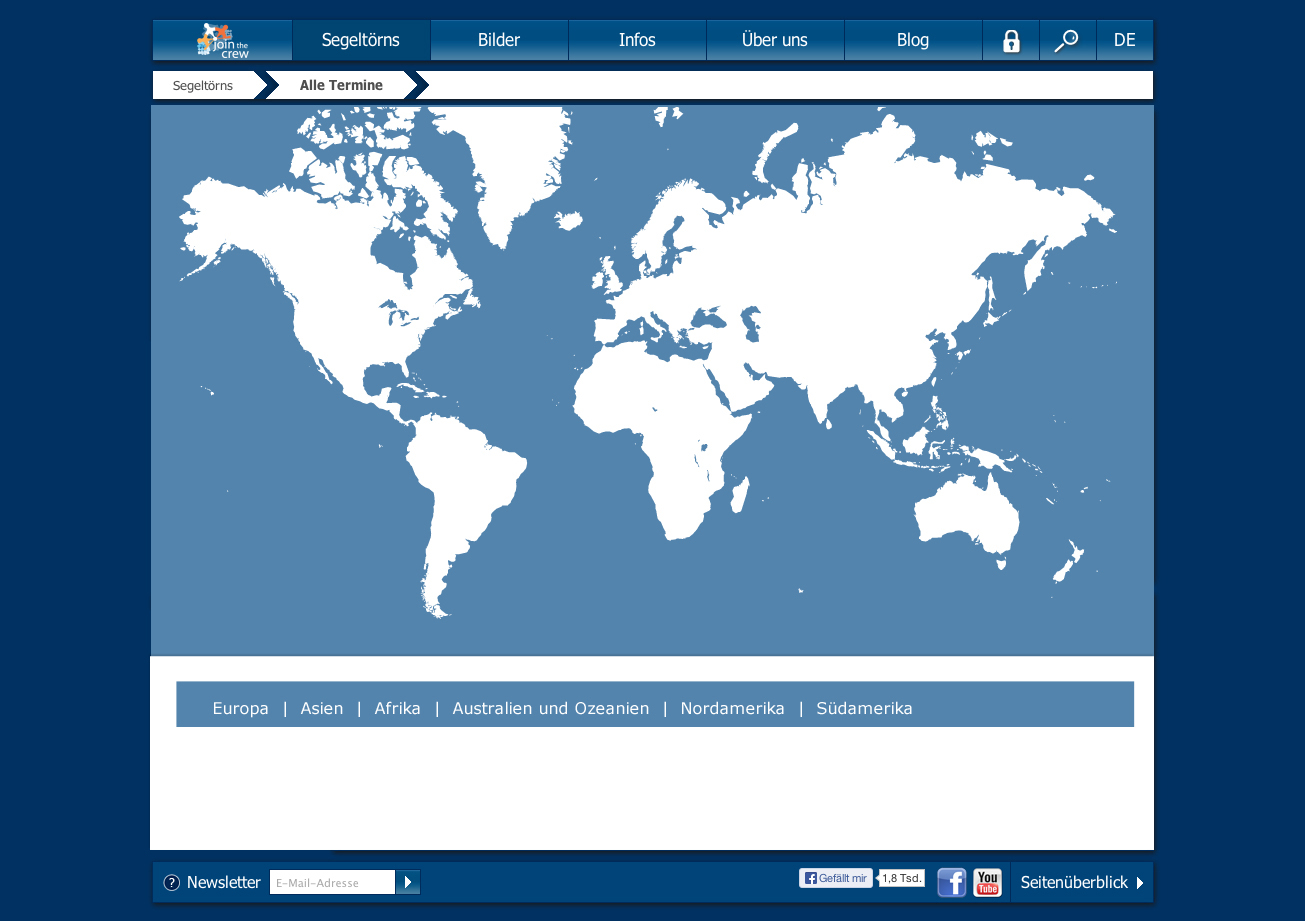The image size is (1305, 921).
Task: Click the Segeltörns breadcrumb
Action: tap(203, 86)
